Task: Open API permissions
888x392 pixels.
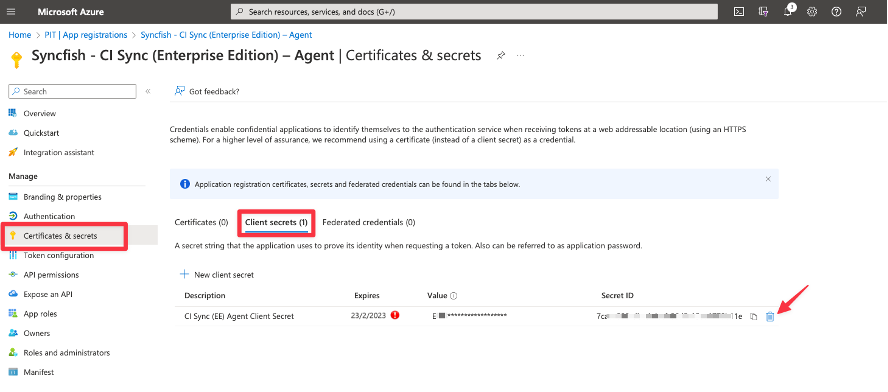Action: coord(51,275)
